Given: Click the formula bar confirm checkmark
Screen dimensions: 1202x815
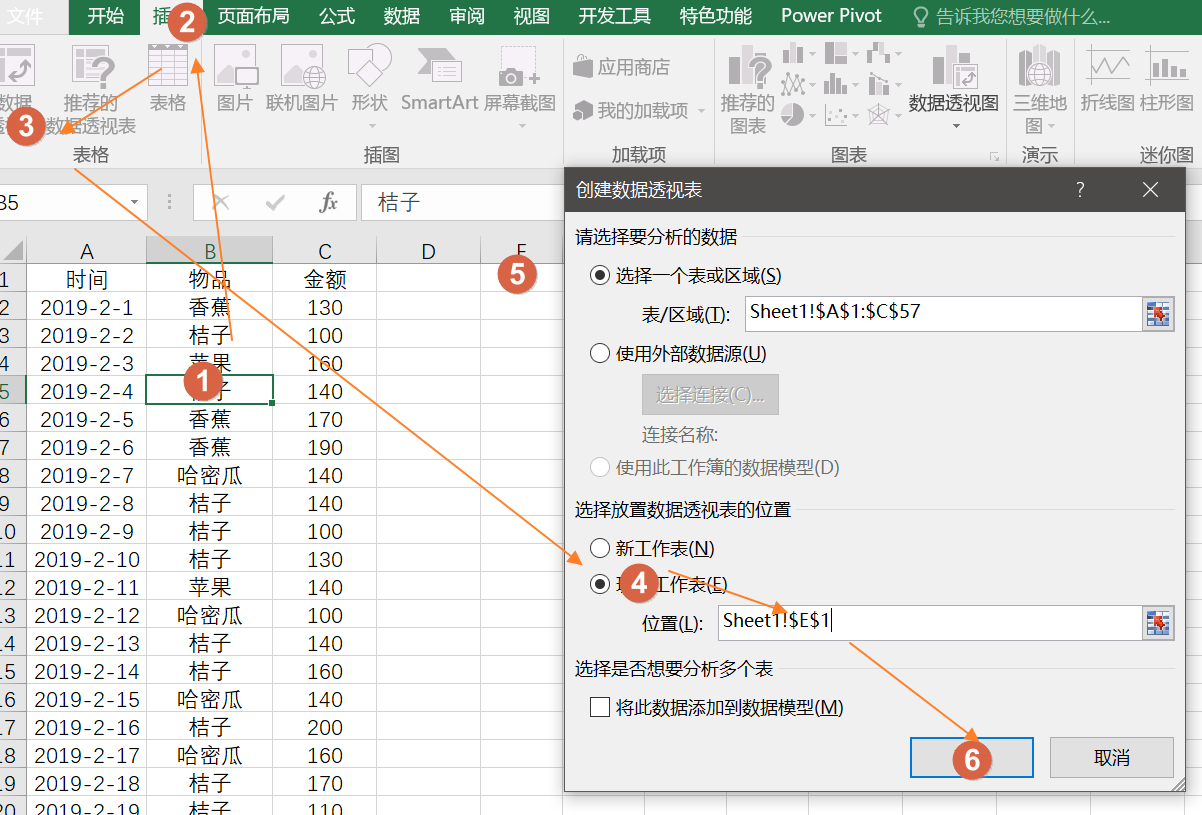Looking at the screenshot, I should point(275,203).
